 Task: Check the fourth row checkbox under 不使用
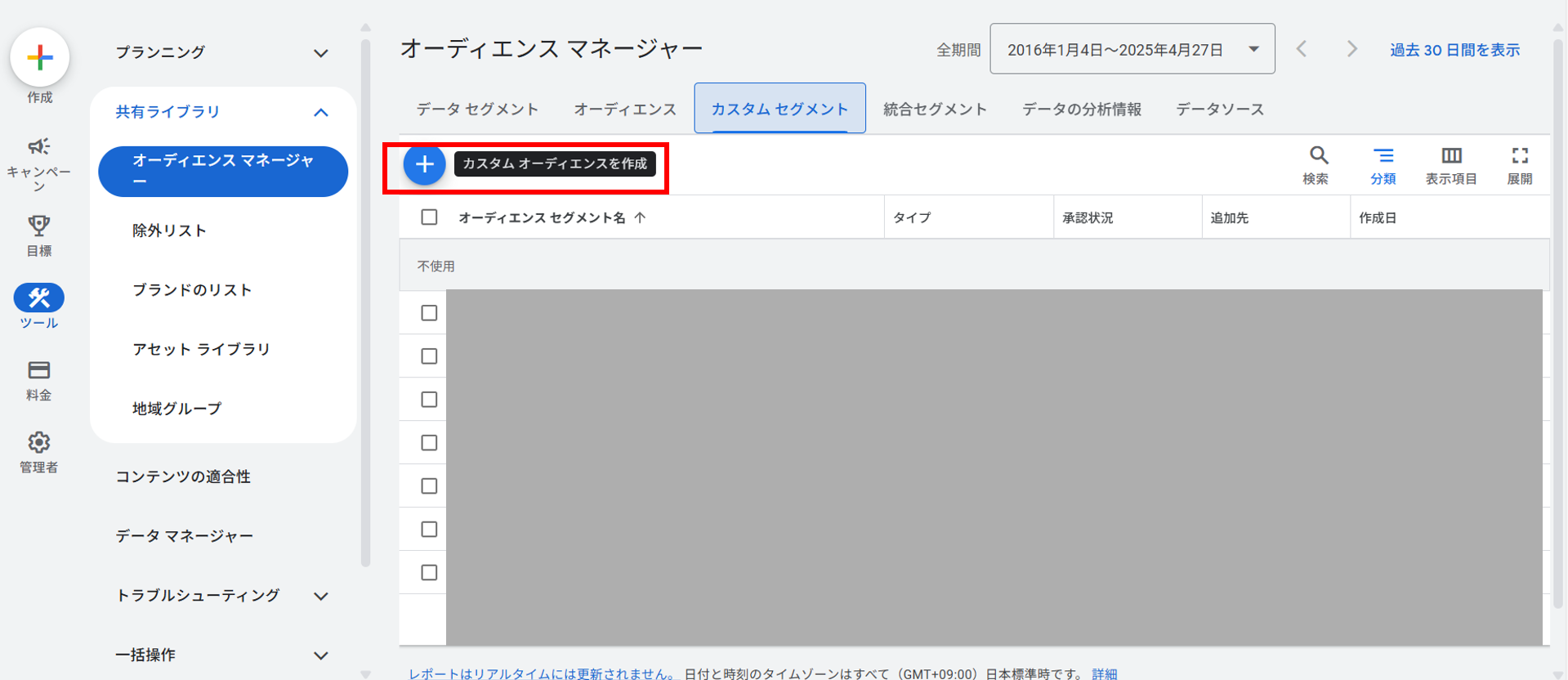pyautogui.click(x=429, y=443)
